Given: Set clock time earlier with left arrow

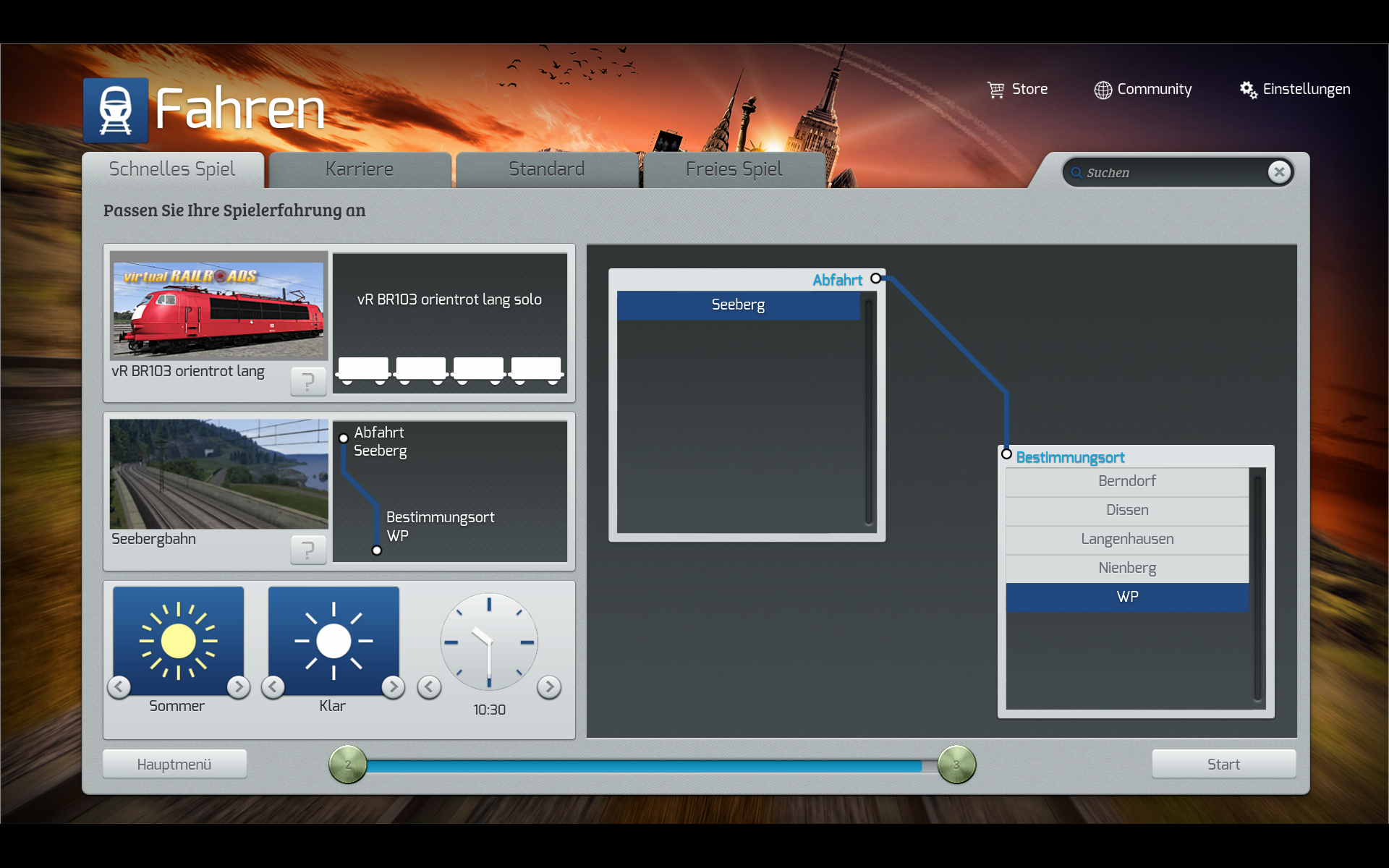Looking at the screenshot, I should tap(429, 686).
